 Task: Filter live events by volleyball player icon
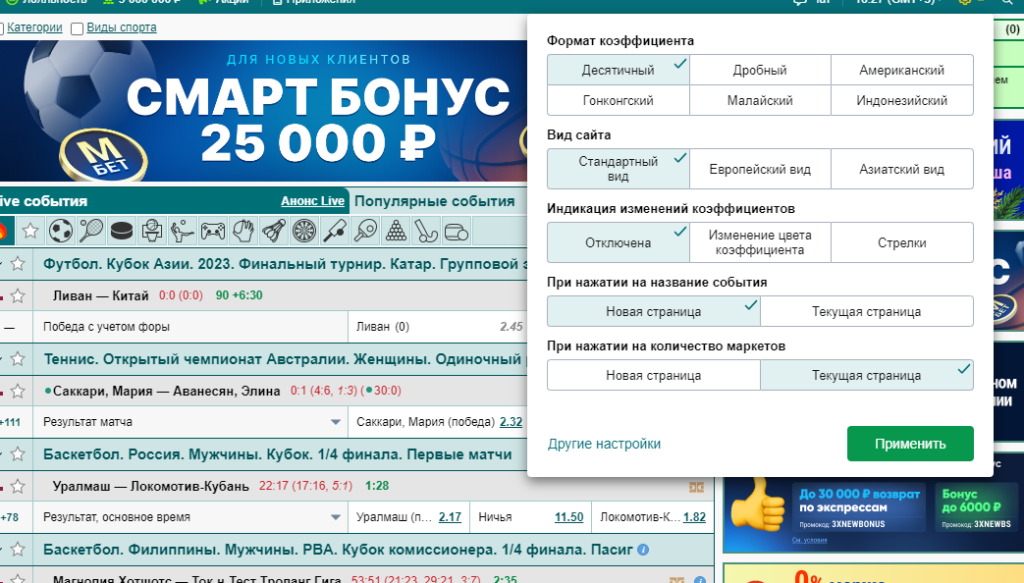point(182,231)
